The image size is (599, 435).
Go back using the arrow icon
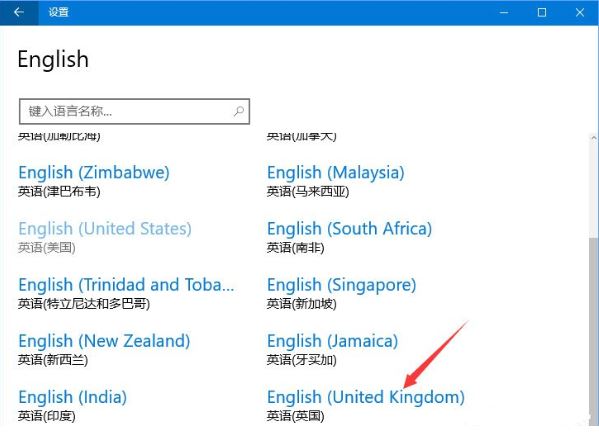coord(19,12)
